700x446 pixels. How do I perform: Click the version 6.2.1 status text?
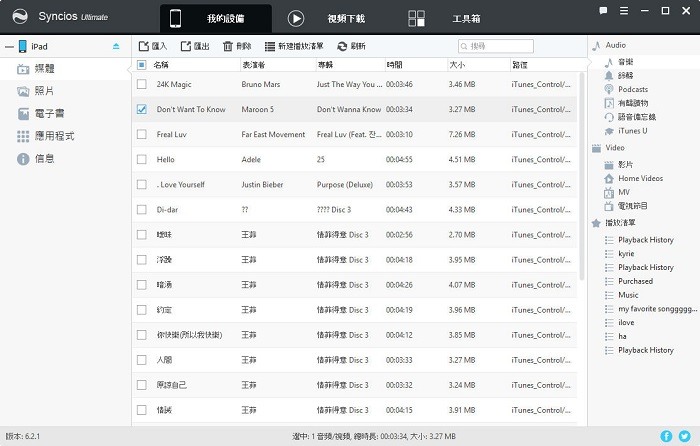[22, 436]
